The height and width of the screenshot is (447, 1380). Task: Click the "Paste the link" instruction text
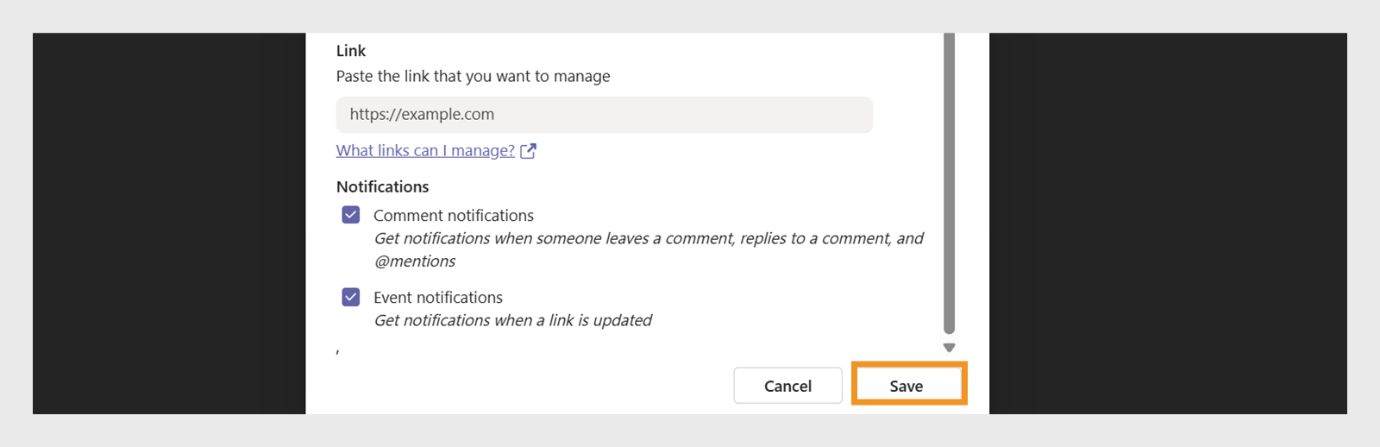click(472, 76)
